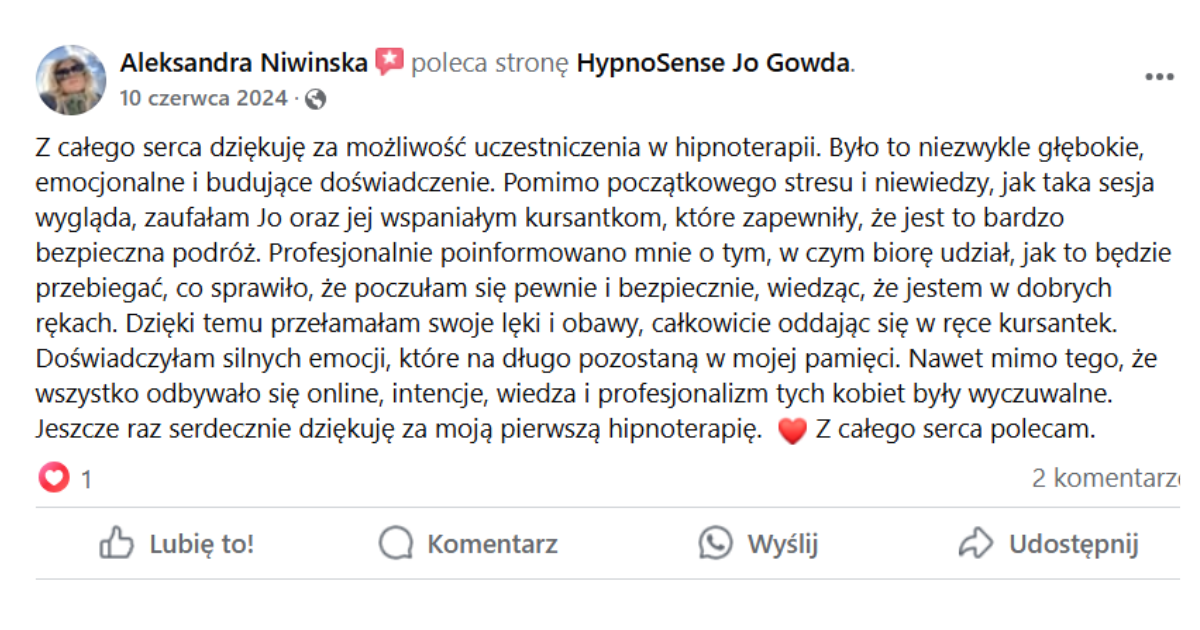Open Aleksandra Niwinska's profile picture

pyautogui.click(x=71, y=80)
